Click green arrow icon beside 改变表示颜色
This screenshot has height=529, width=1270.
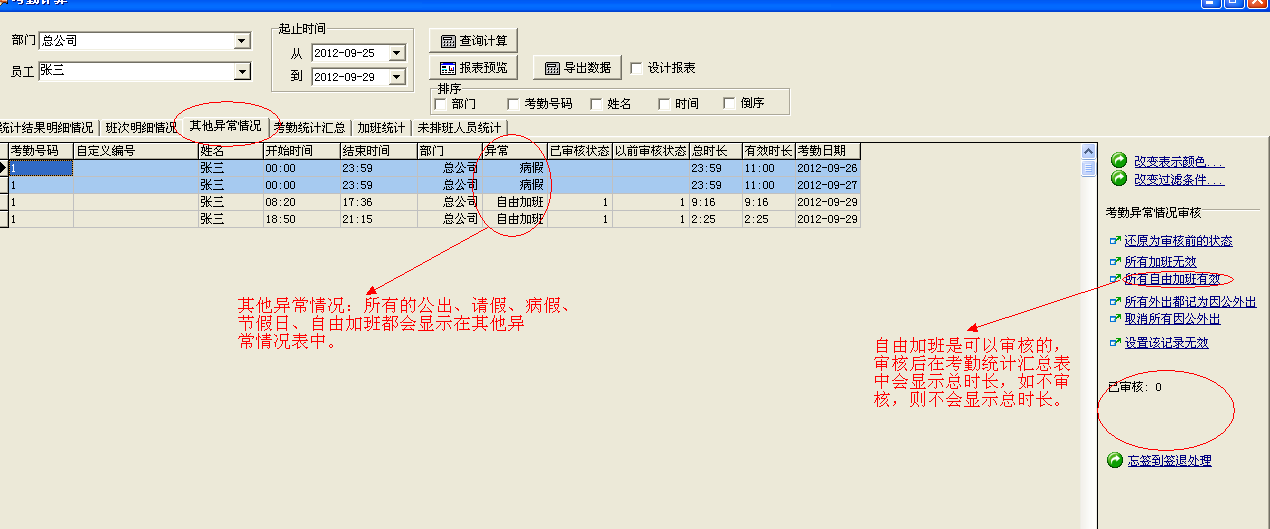tap(1118, 160)
